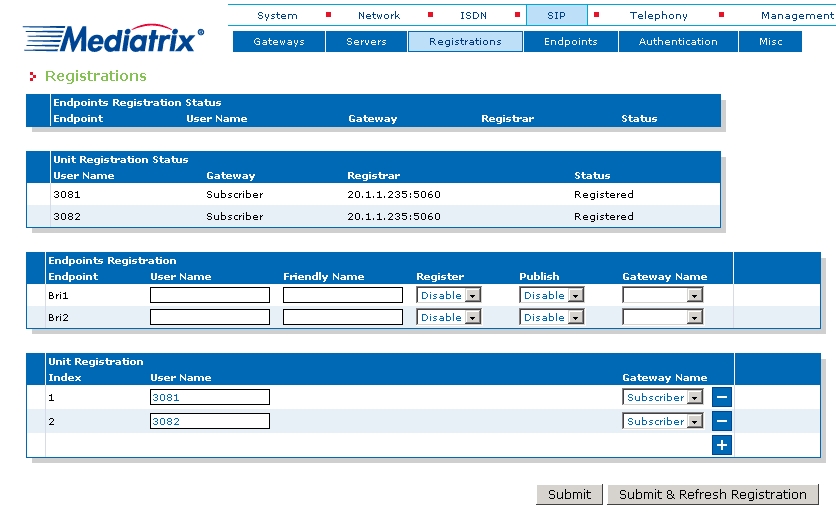Open the Management menu
Image resolution: width=836 pixels, height=517 pixels.
(798, 15)
